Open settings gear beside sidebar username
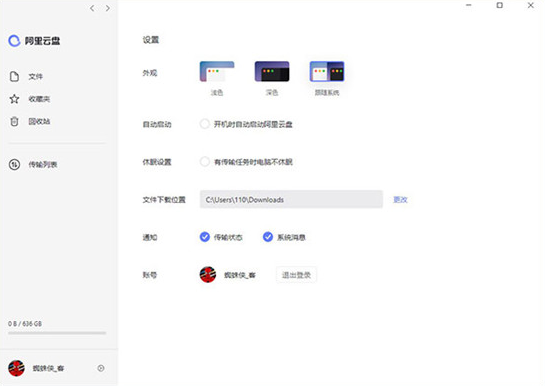 pyautogui.click(x=101, y=368)
